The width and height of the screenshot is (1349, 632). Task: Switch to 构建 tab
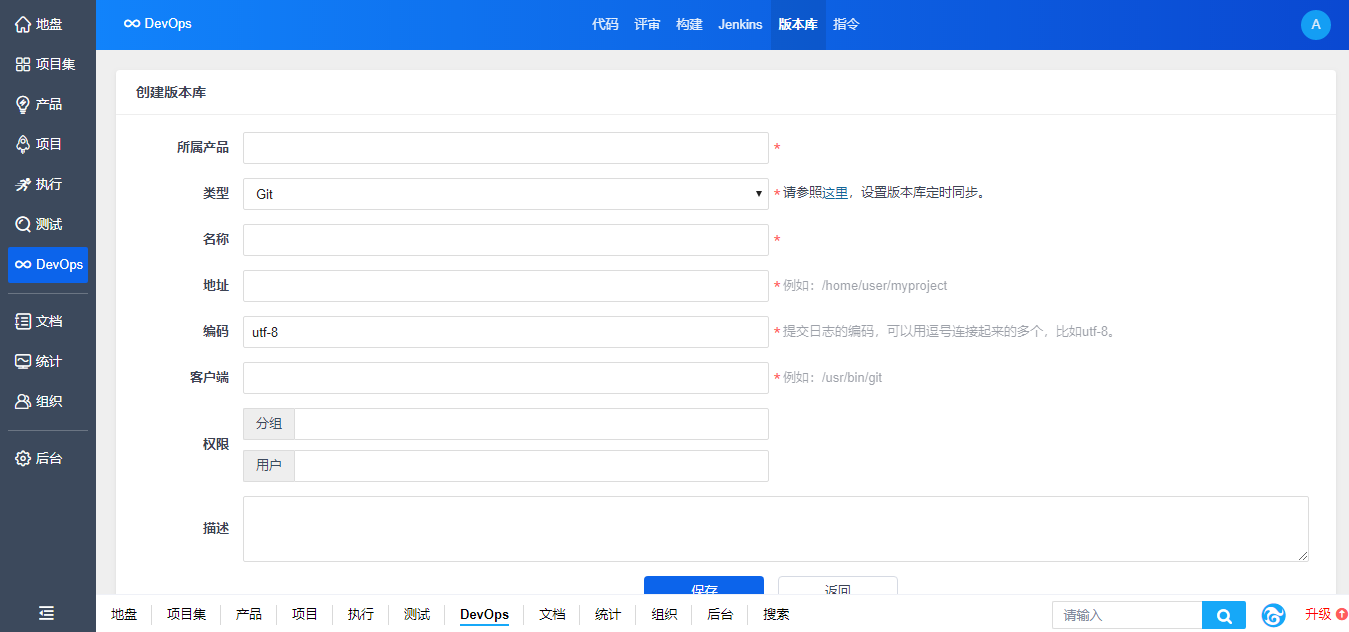click(689, 24)
